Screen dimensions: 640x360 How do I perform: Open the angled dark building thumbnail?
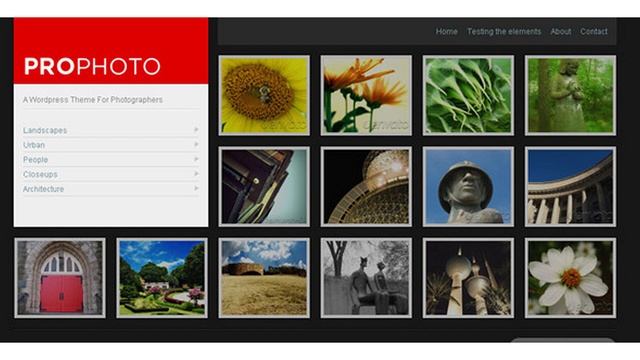pos(264,187)
